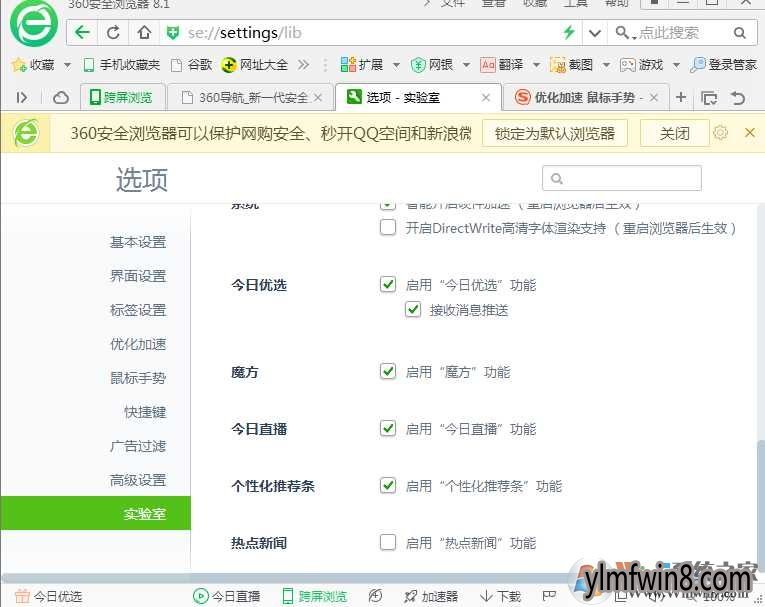Open 优化加速 settings section
Screen dimensions: 765x607
coord(138,344)
